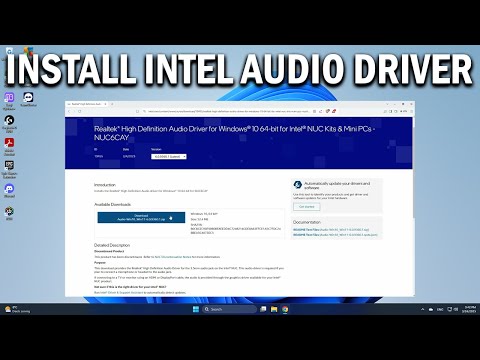The height and width of the screenshot is (360, 480).
Task: Open the Discord desktop shortcut
Action: point(9,191)
